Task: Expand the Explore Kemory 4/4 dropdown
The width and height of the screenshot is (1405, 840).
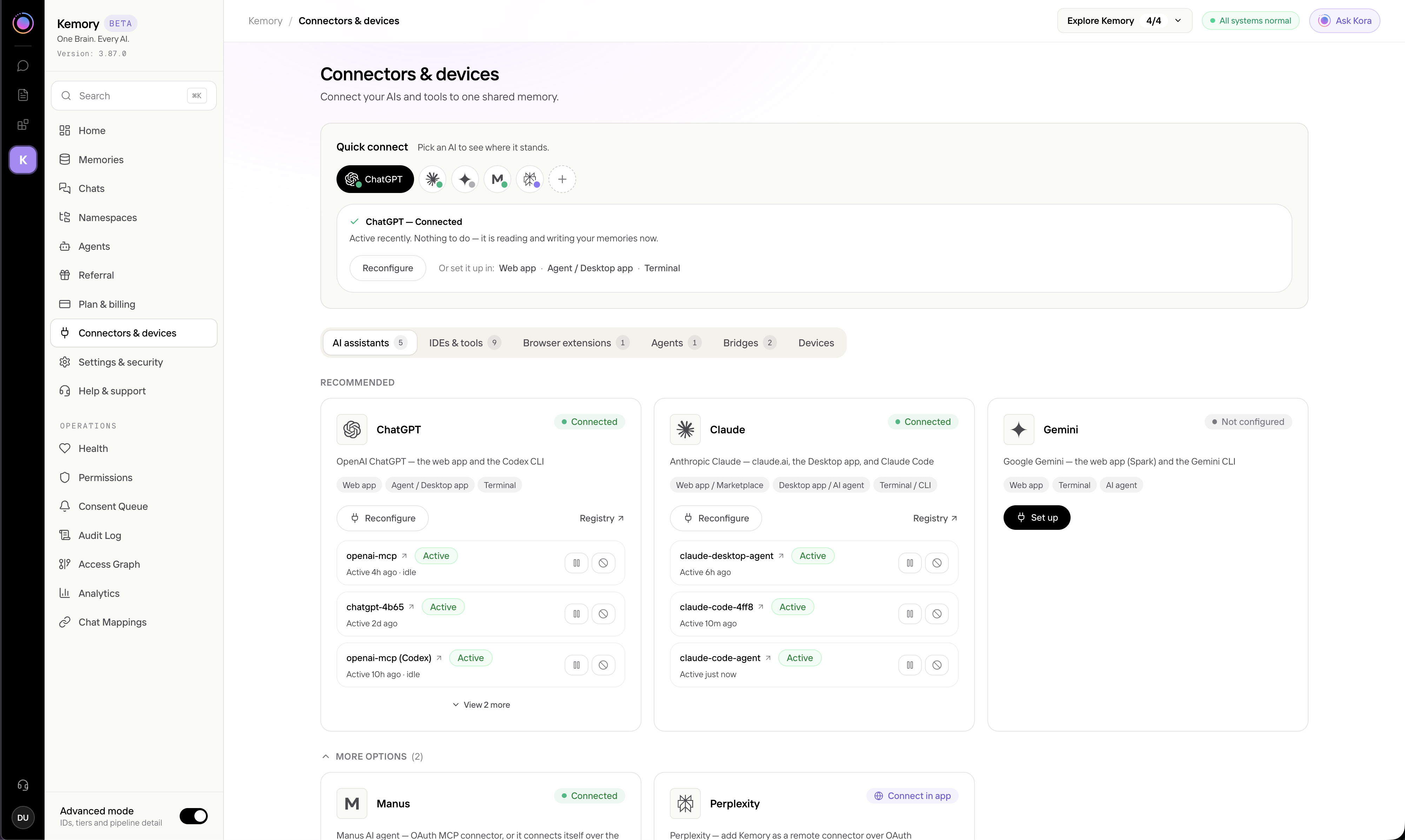Action: [1124, 21]
